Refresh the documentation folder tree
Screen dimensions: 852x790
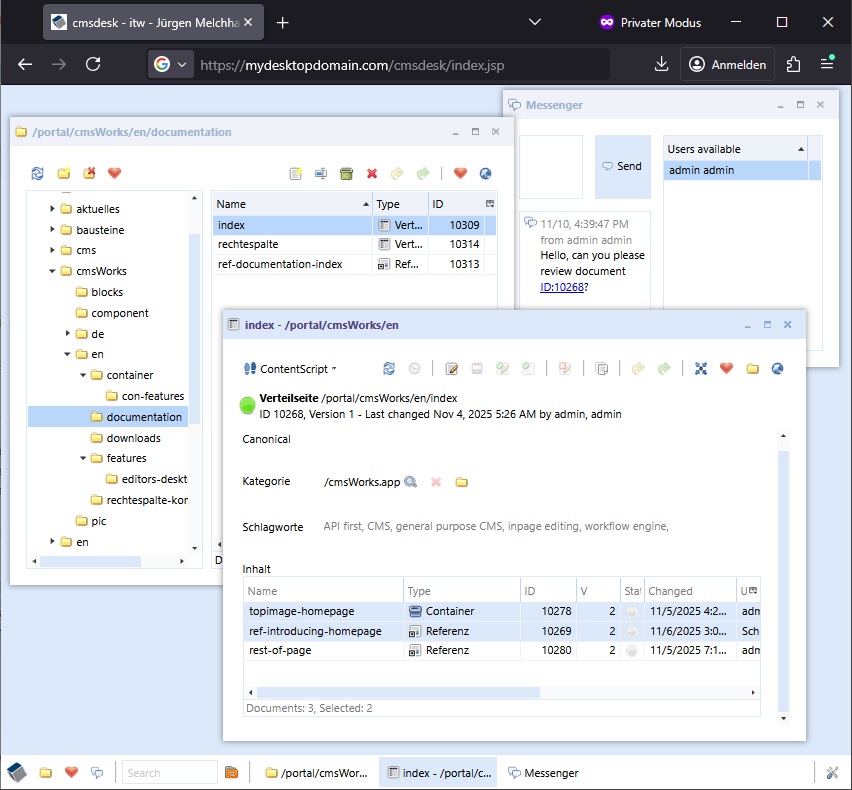pos(37,173)
